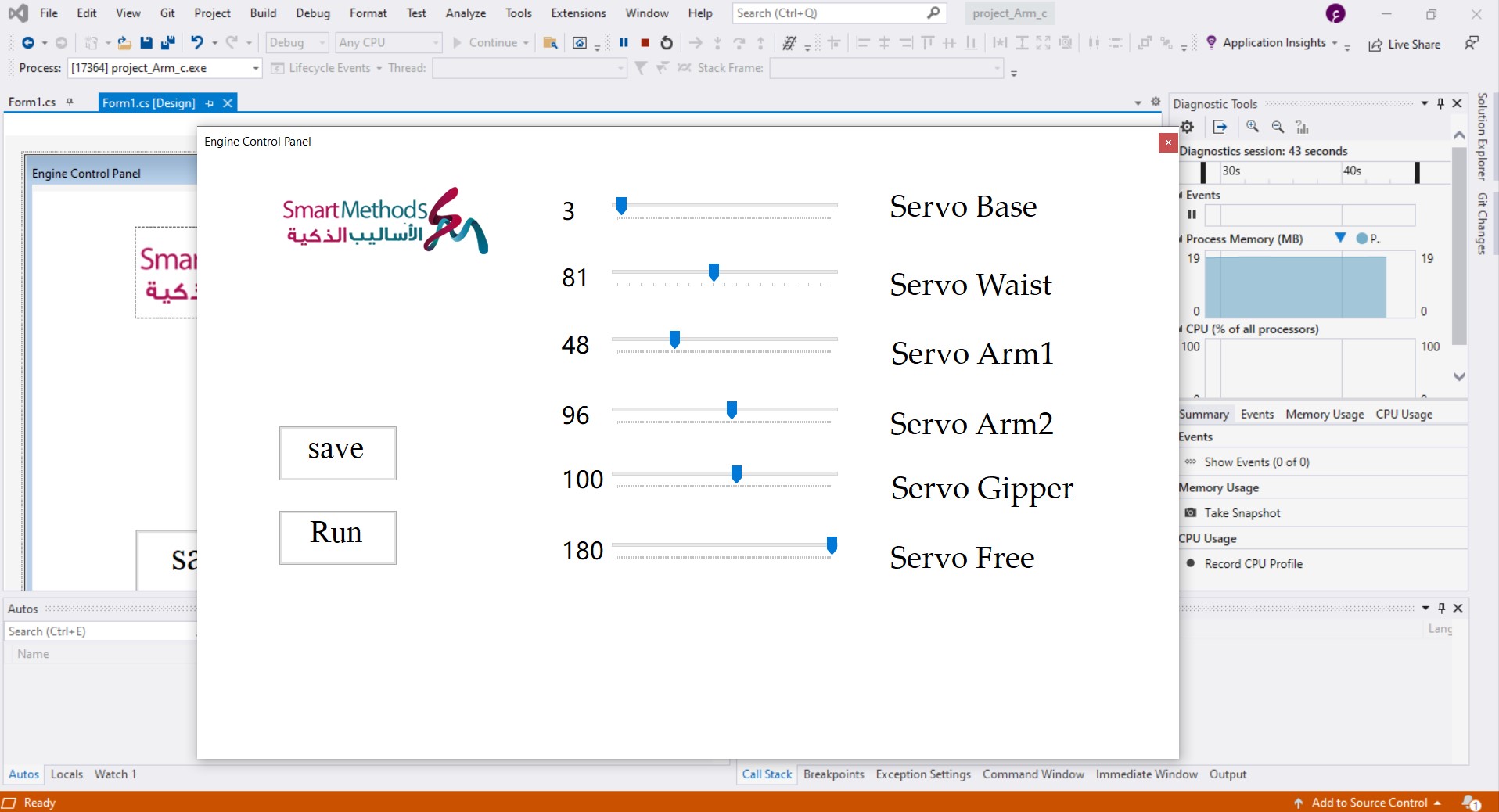The width and height of the screenshot is (1499, 812).
Task: Restart debugging with circular arrow icon
Action: (667, 43)
